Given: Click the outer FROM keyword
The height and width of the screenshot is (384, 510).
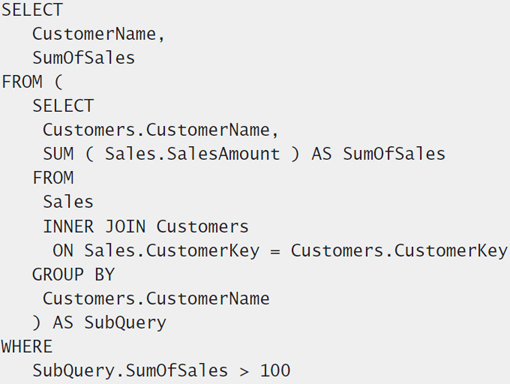Looking at the screenshot, I should [22, 82].
